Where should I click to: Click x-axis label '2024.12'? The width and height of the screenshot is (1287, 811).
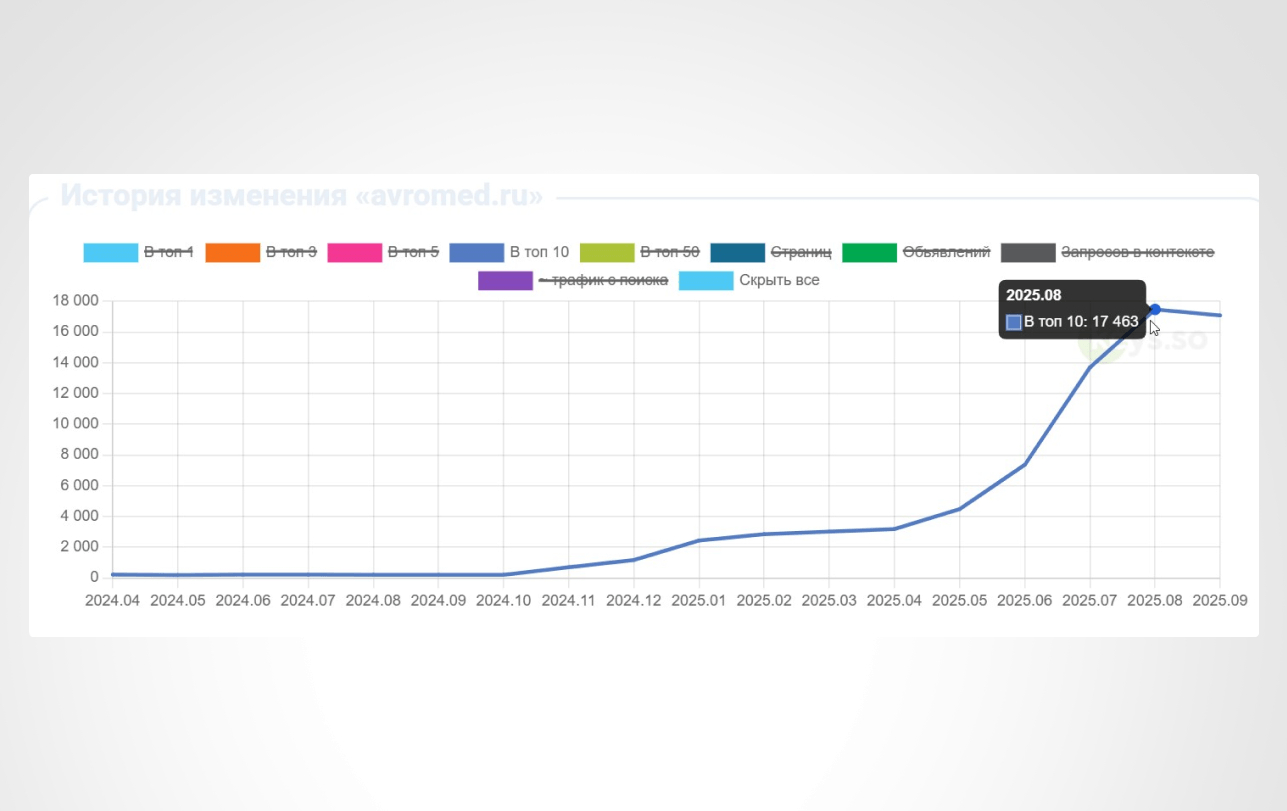pos(634,601)
